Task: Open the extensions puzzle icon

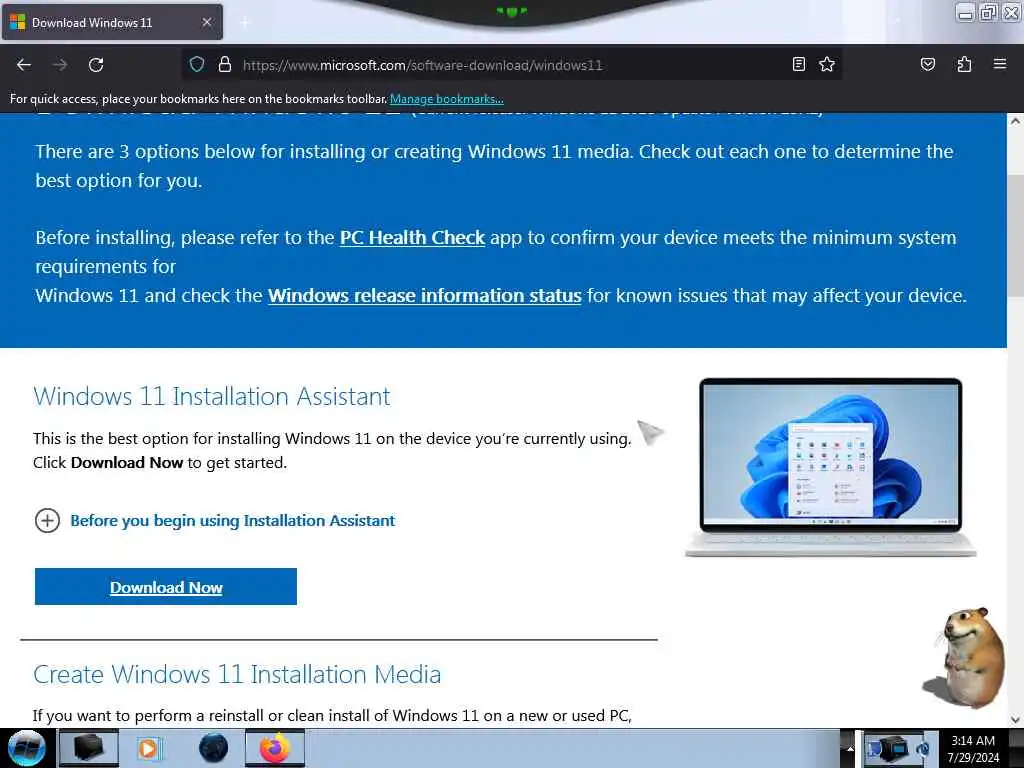Action: (x=964, y=64)
